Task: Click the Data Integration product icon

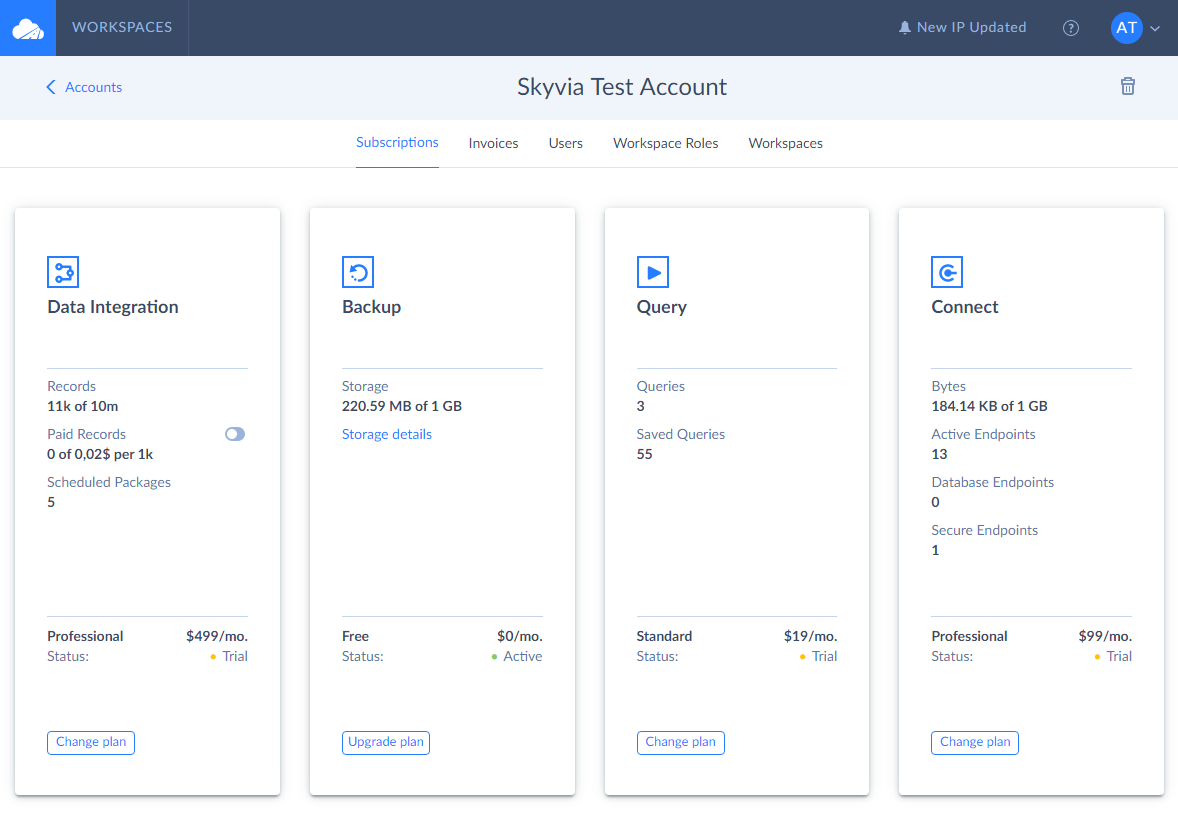Action: [63, 272]
